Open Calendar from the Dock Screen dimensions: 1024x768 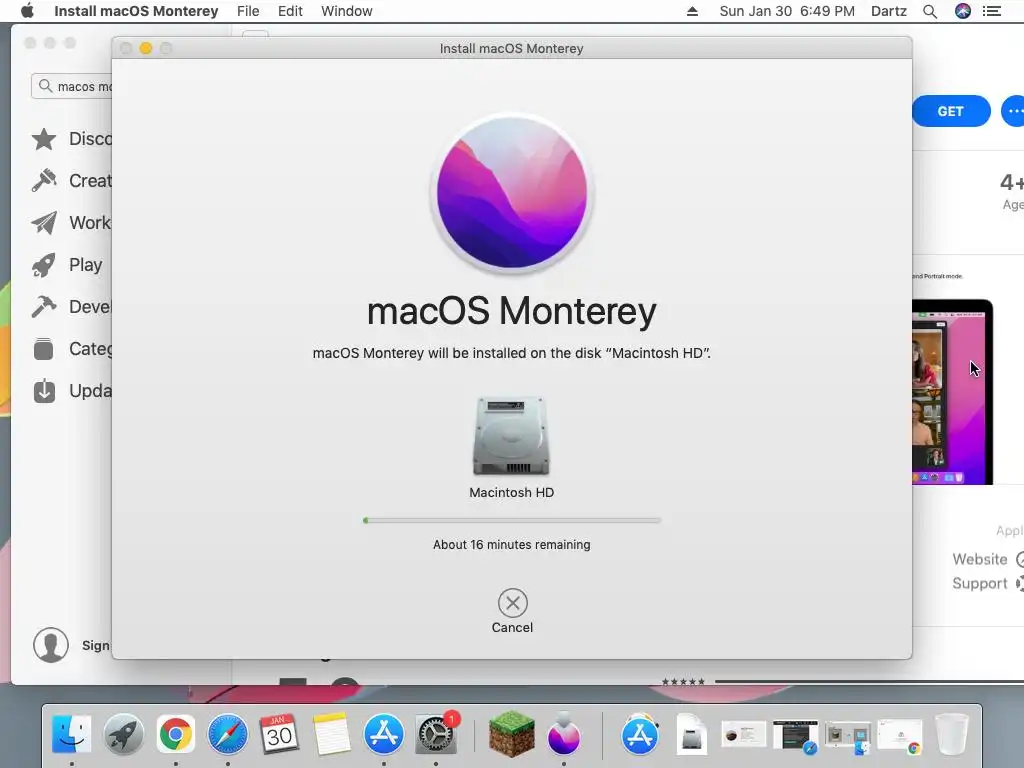[280, 734]
